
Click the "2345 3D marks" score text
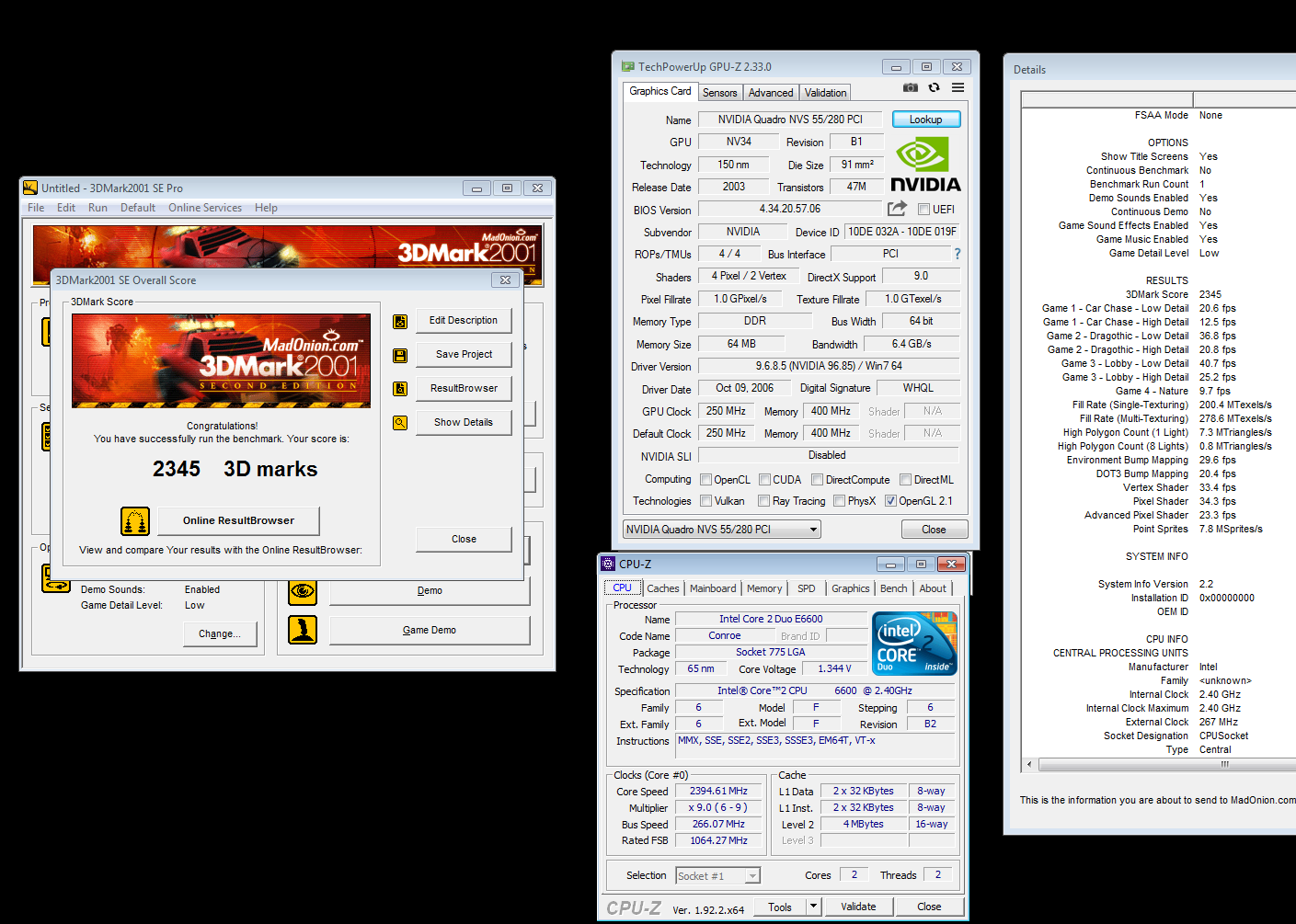coord(235,470)
